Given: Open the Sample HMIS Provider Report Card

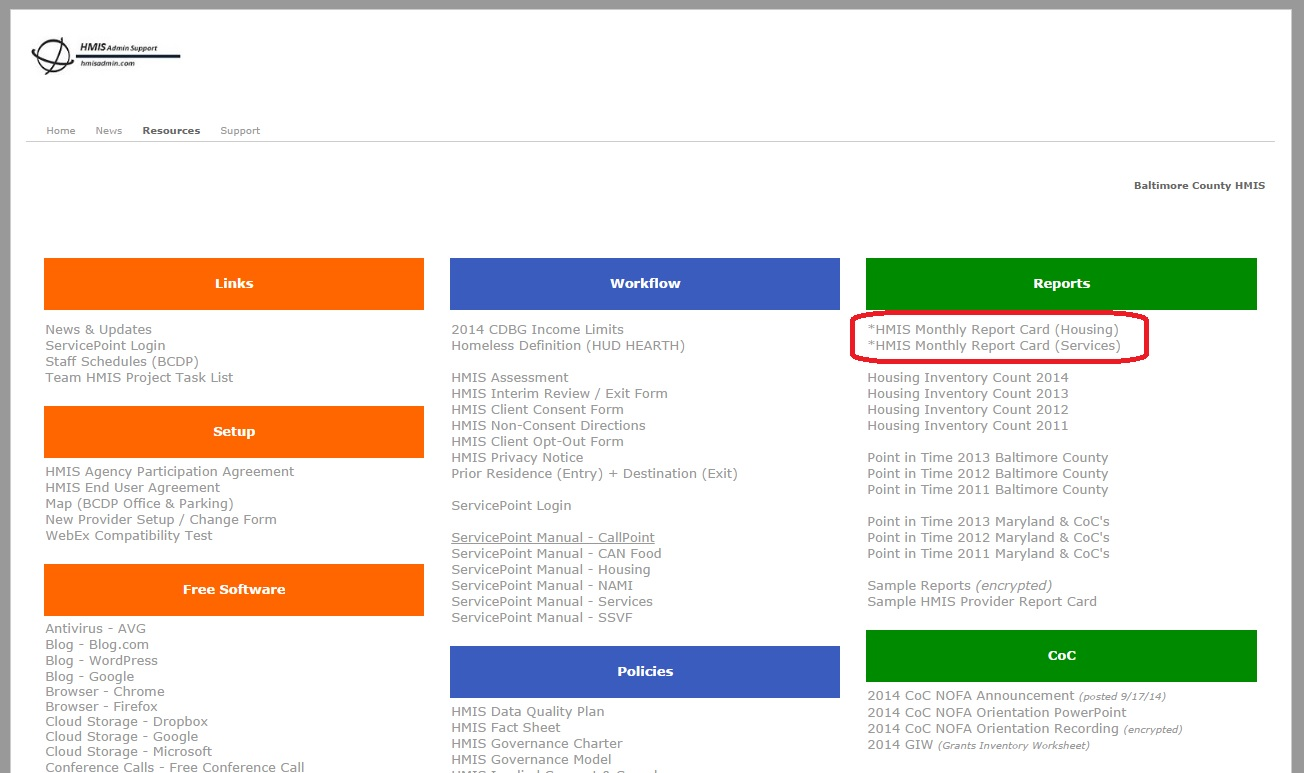Looking at the screenshot, I should click(x=981, y=601).
